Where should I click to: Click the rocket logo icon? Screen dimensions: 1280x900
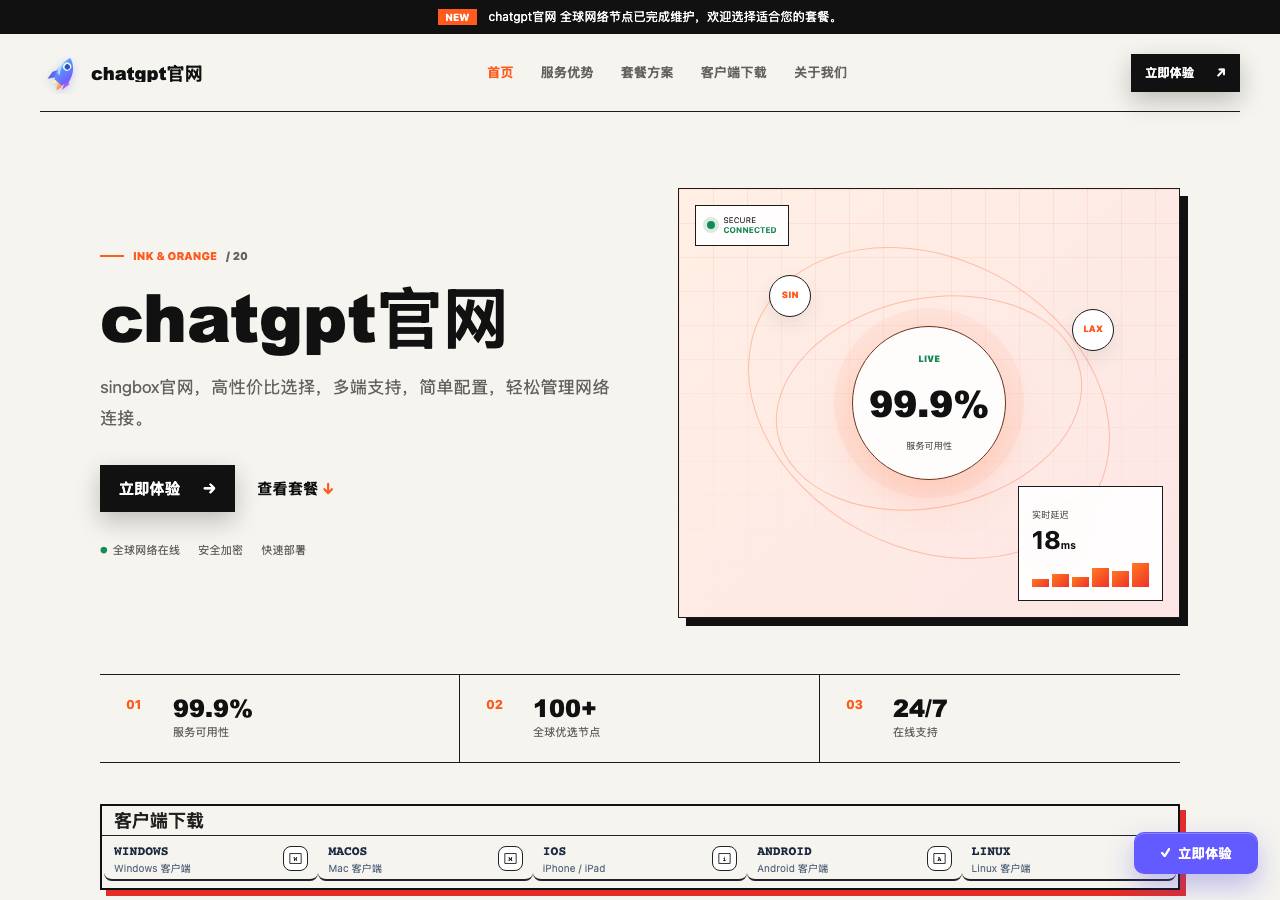61,73
